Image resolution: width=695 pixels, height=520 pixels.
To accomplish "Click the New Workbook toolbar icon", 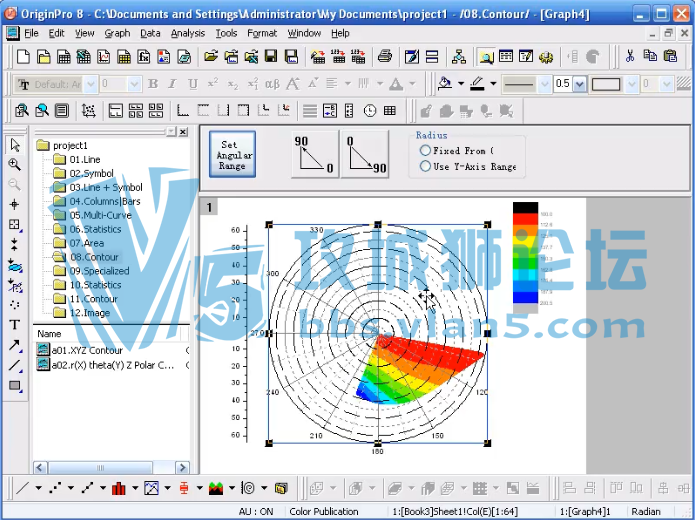I will 64,57.
